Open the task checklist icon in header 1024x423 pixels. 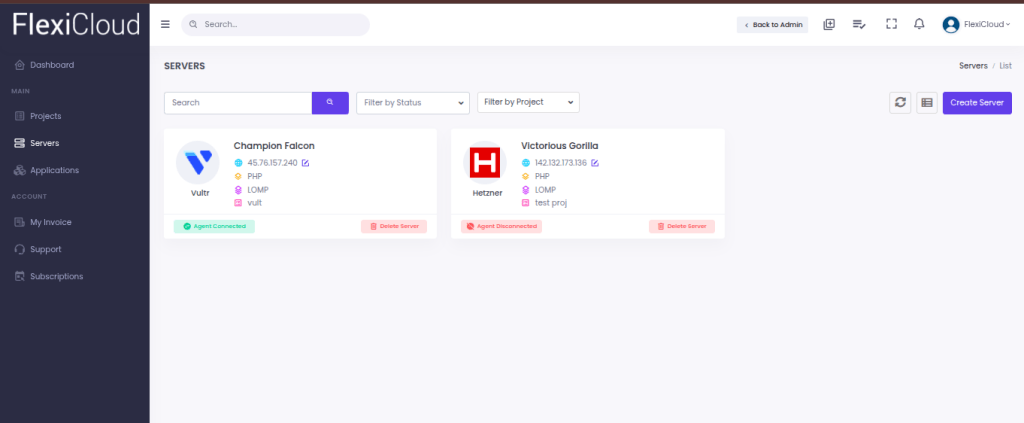[858, 24]
